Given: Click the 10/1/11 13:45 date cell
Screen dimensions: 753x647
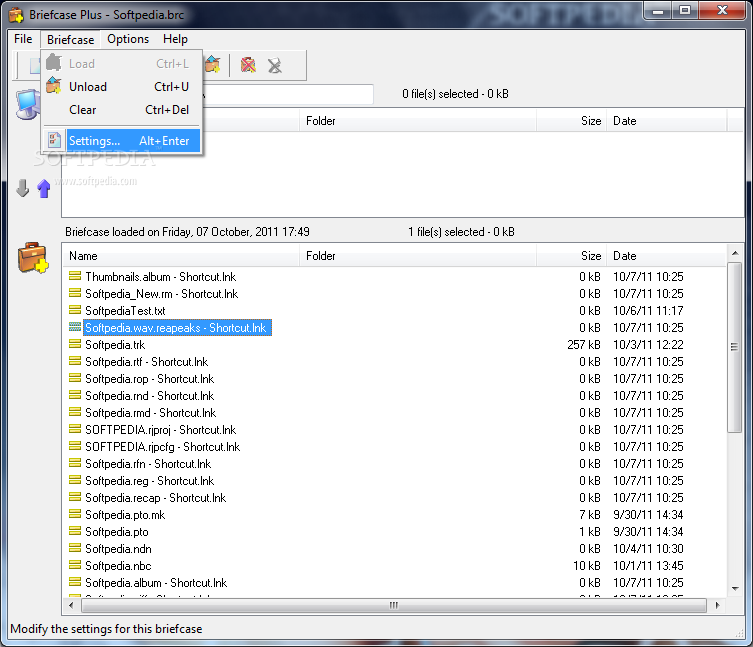Looking at the screenshot, I should coord(648,565).
